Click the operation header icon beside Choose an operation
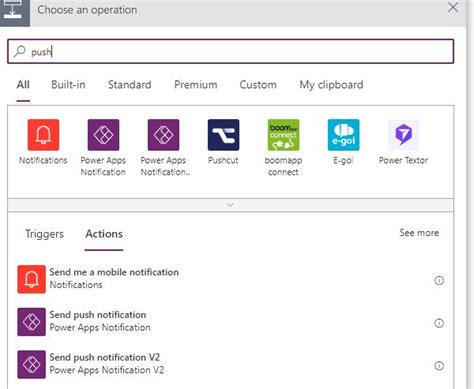 (x=15, y=13)
